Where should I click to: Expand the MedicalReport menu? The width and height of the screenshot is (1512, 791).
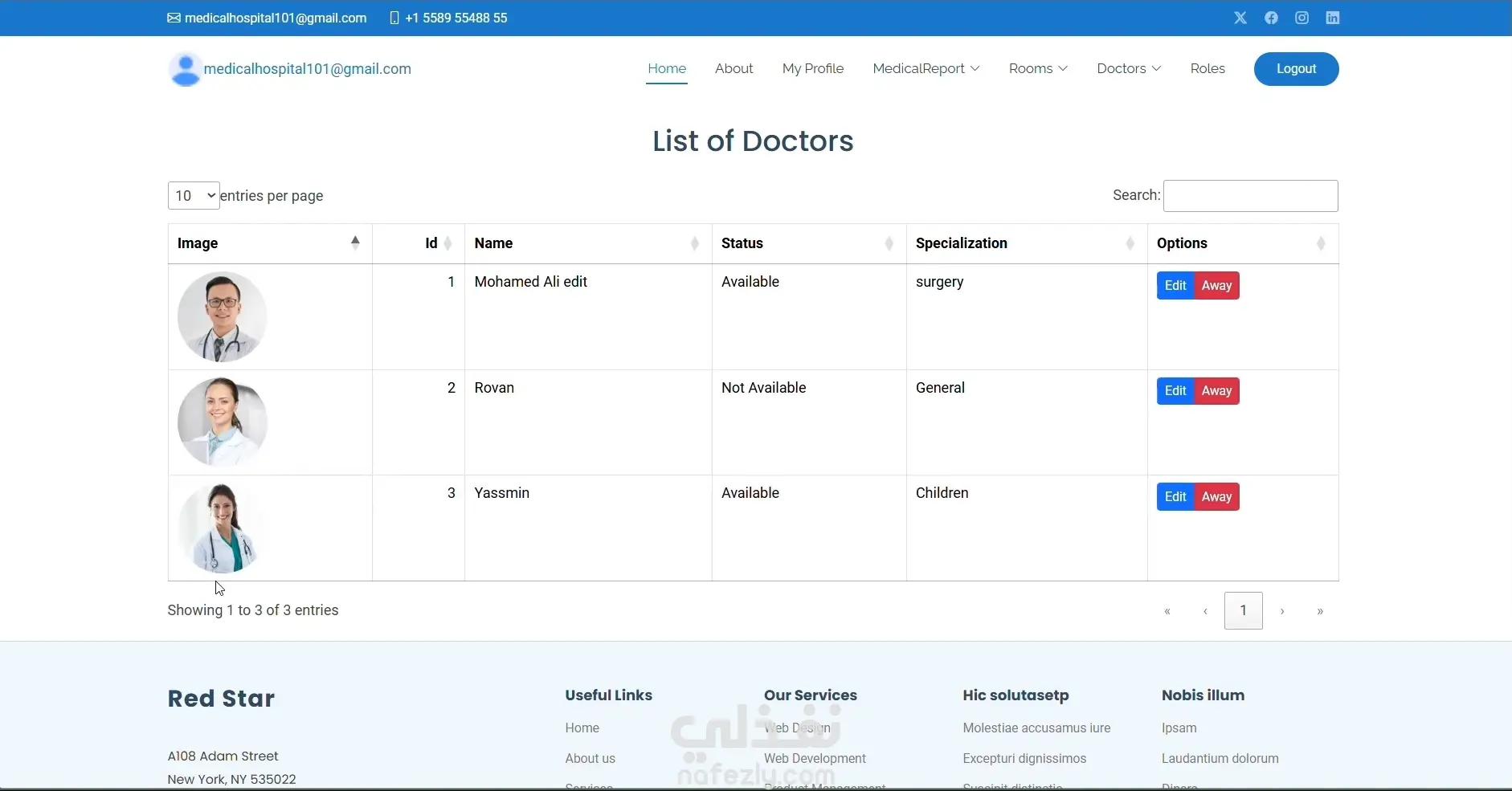pyautogui.click(x=926, y=69)
